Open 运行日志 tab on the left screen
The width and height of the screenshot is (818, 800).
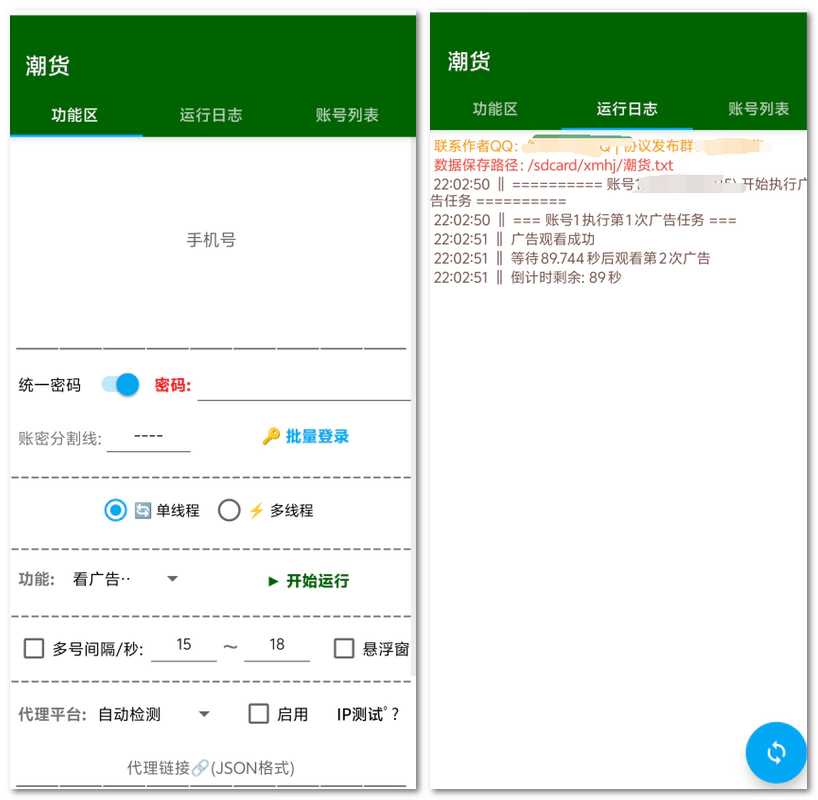point(211,115)
